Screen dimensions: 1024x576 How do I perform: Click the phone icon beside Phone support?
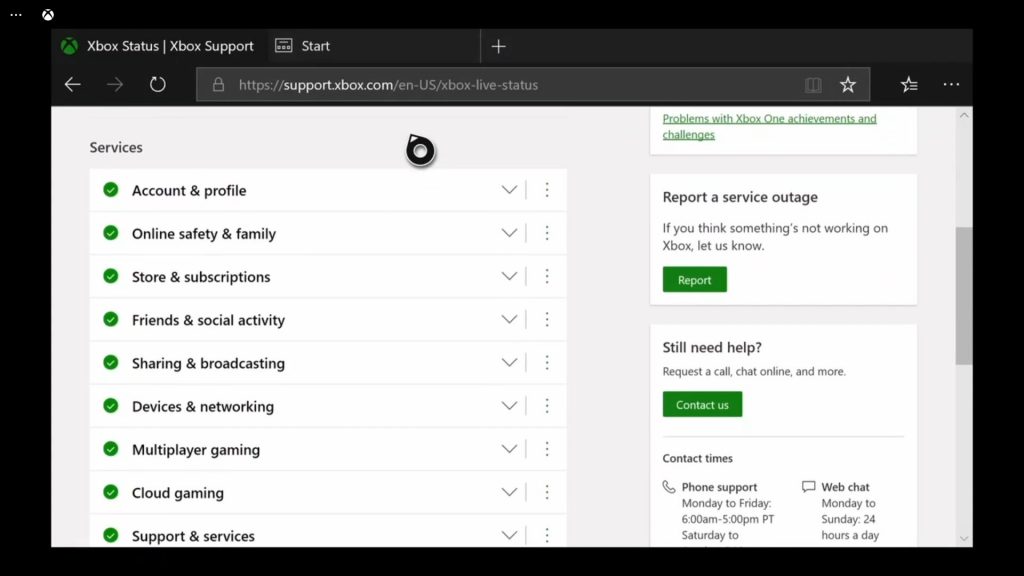[x=669, y=487]
